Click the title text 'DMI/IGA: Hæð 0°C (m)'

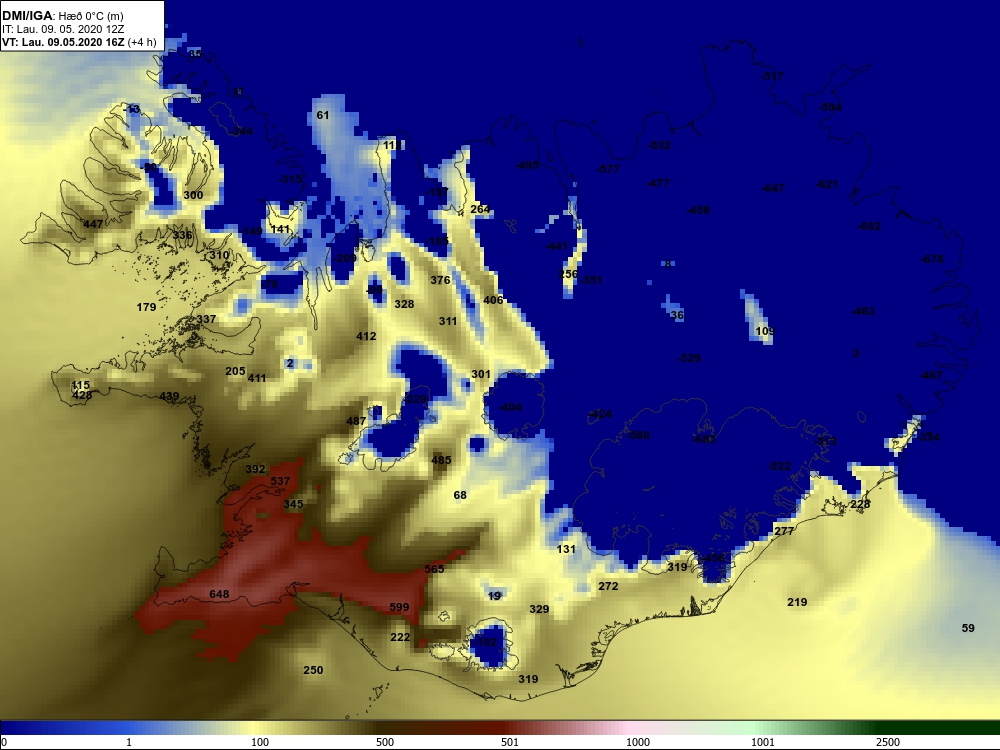tap(63, 15)
